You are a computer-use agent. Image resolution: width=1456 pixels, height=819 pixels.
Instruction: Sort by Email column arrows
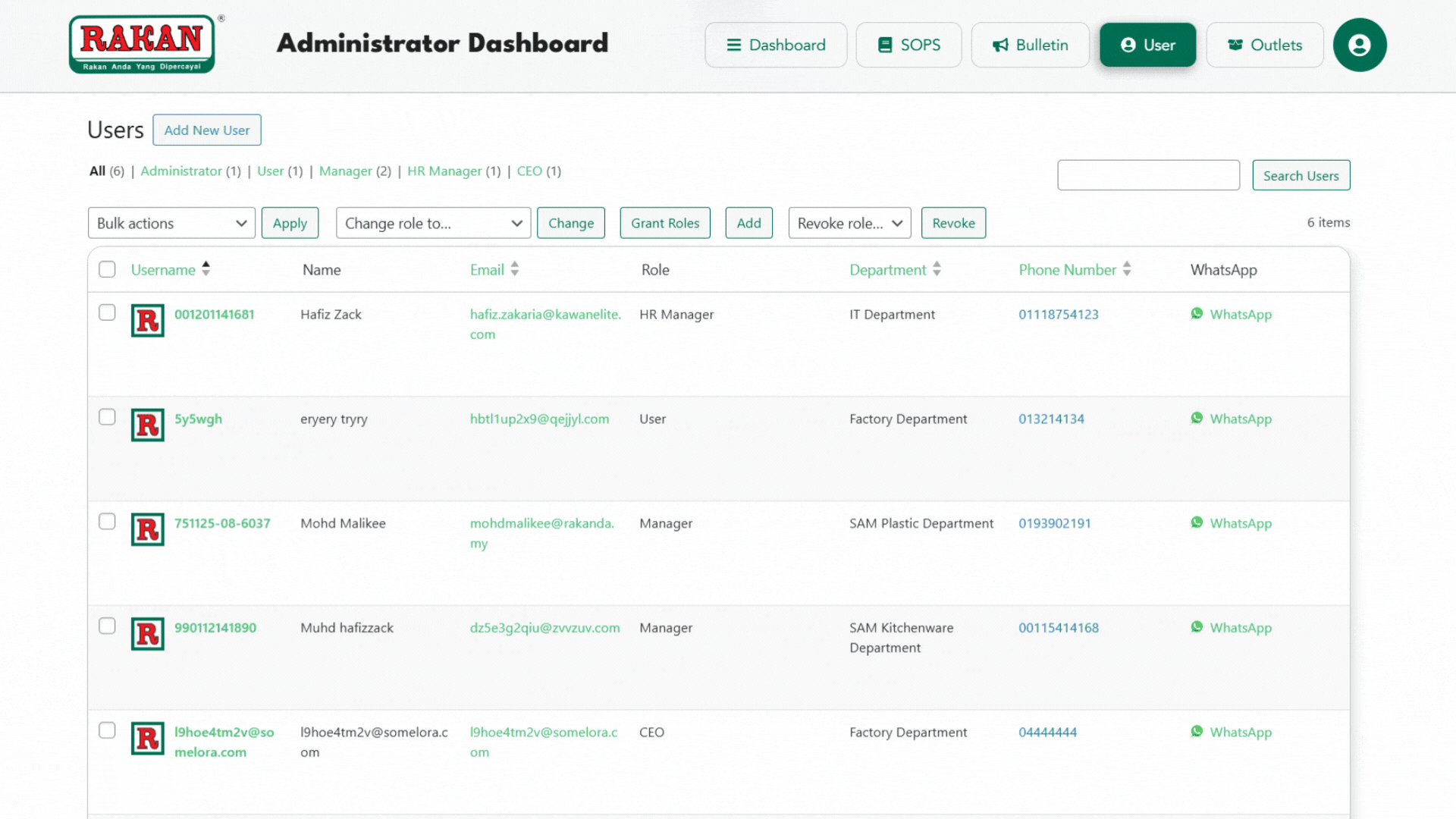pos(515,269)
